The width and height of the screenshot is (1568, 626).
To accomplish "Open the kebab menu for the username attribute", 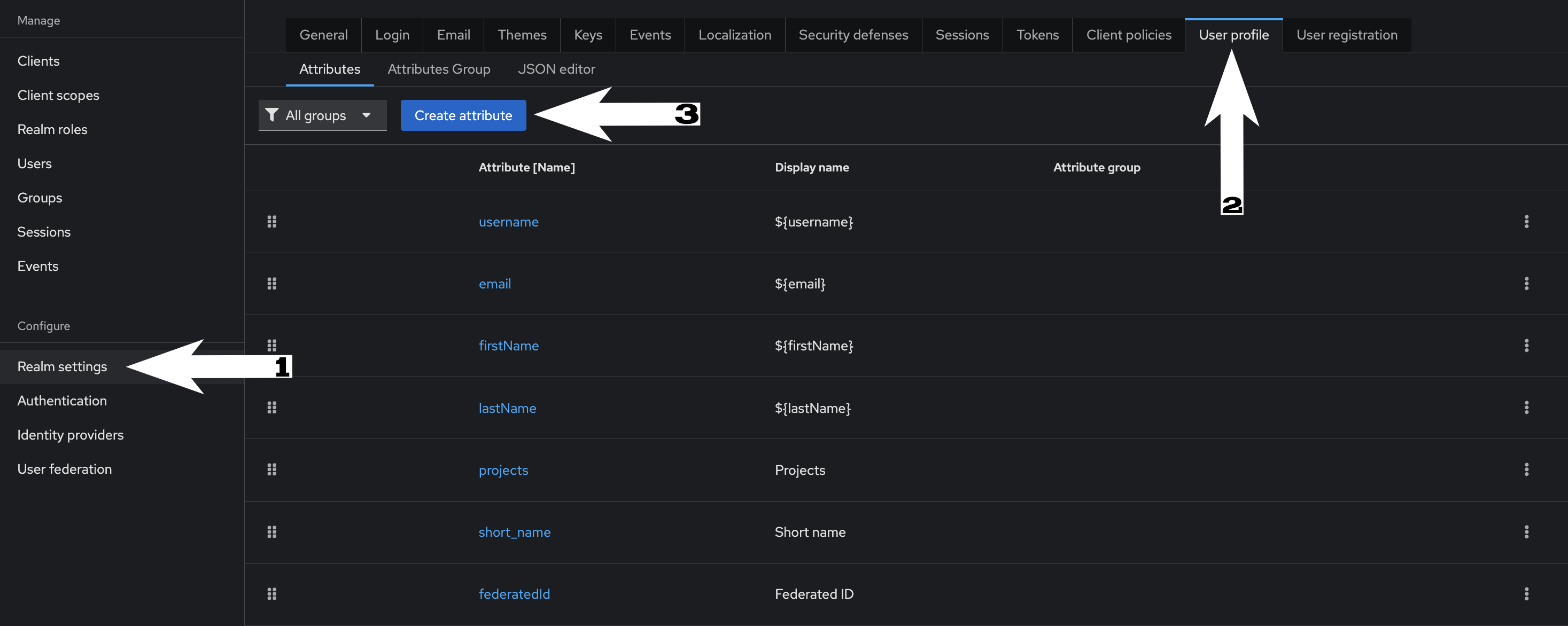I will pyautogui.click(x=1526, y=222).
